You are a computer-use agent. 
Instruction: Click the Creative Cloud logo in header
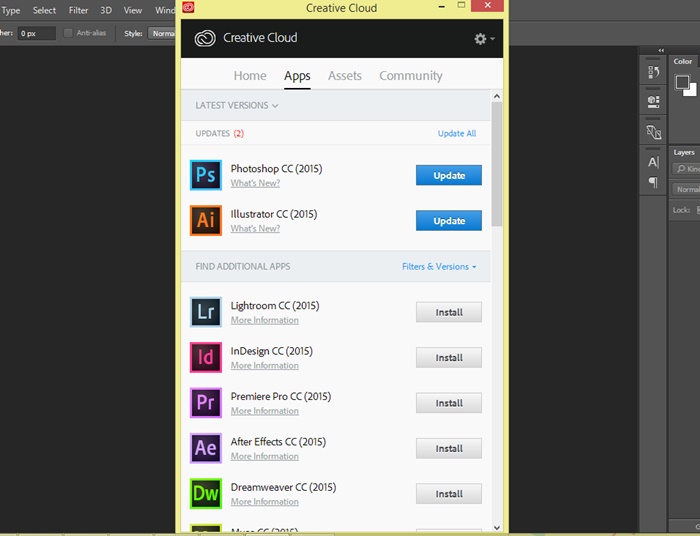pos(205,38)
